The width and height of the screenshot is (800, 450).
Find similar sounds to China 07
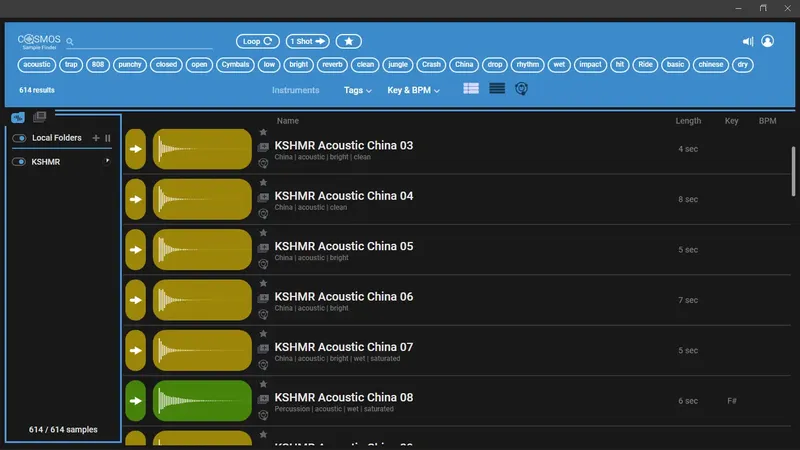pos(263,365)
